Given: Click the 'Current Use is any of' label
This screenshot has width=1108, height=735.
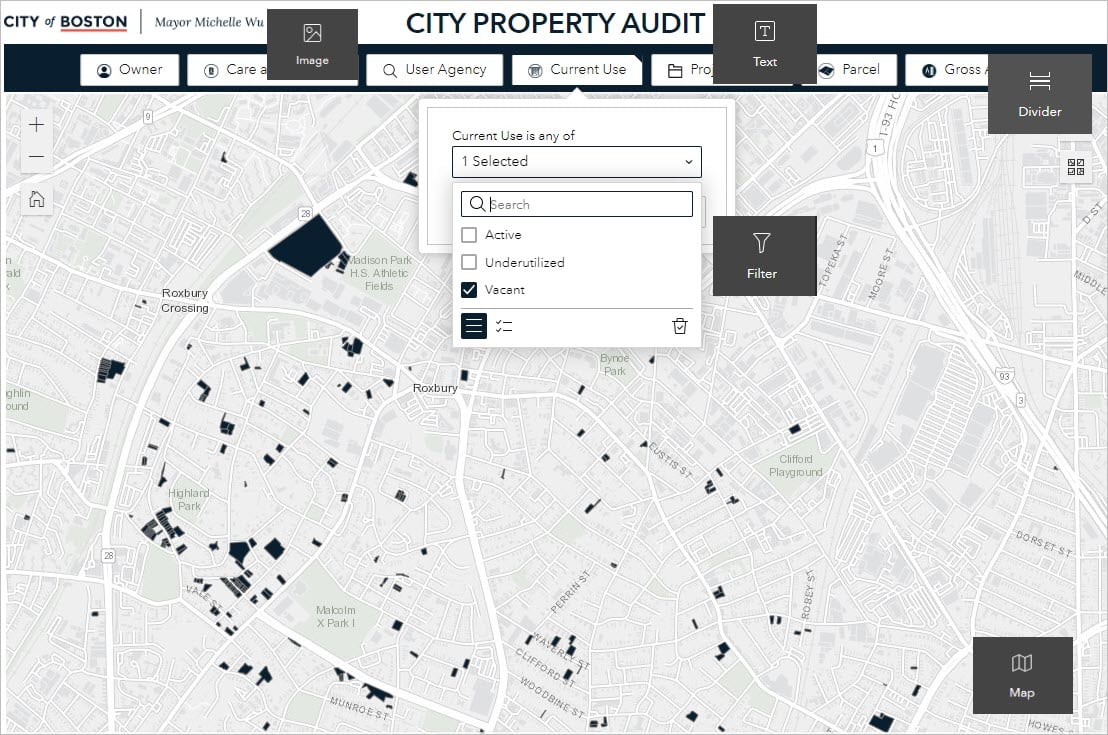Looking at the screenshot, I should click(x=513, y=136).
